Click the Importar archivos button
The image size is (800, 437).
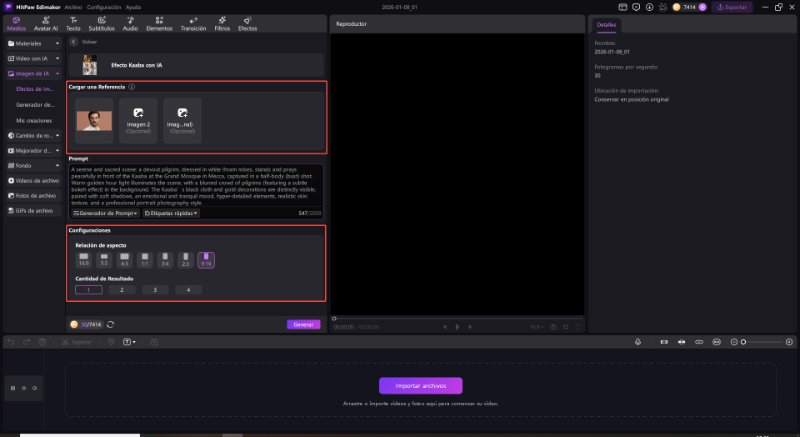[420, 385]
